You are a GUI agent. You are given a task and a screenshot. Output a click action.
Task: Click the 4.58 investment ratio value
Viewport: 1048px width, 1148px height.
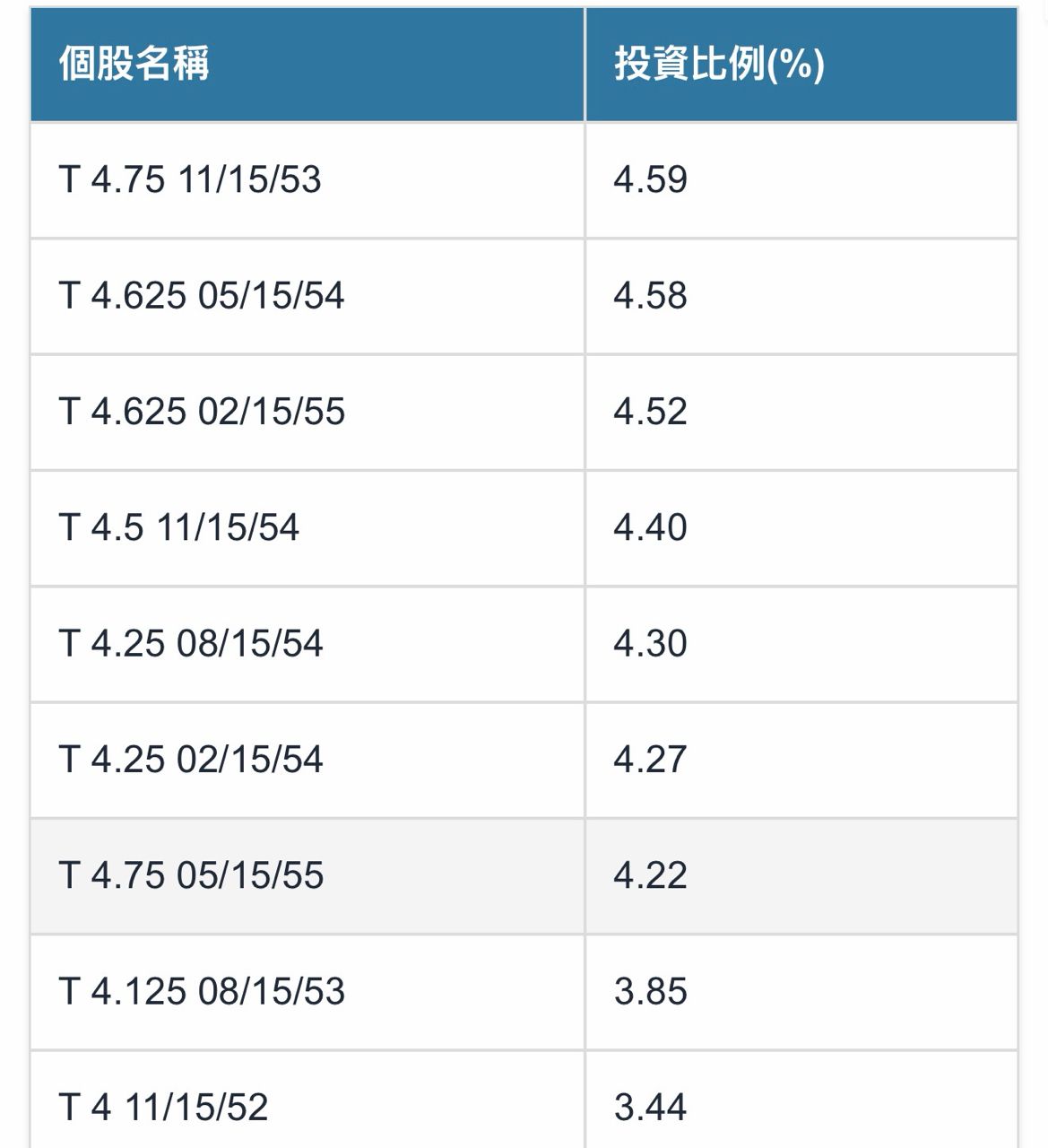coord(650,295)
